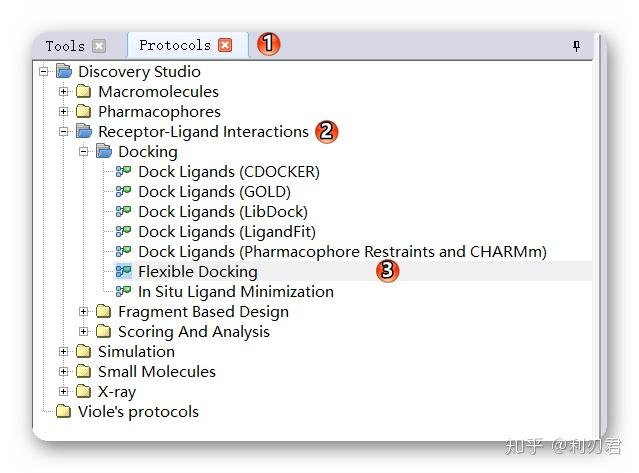Close the Tools tab

coord(99,46)
